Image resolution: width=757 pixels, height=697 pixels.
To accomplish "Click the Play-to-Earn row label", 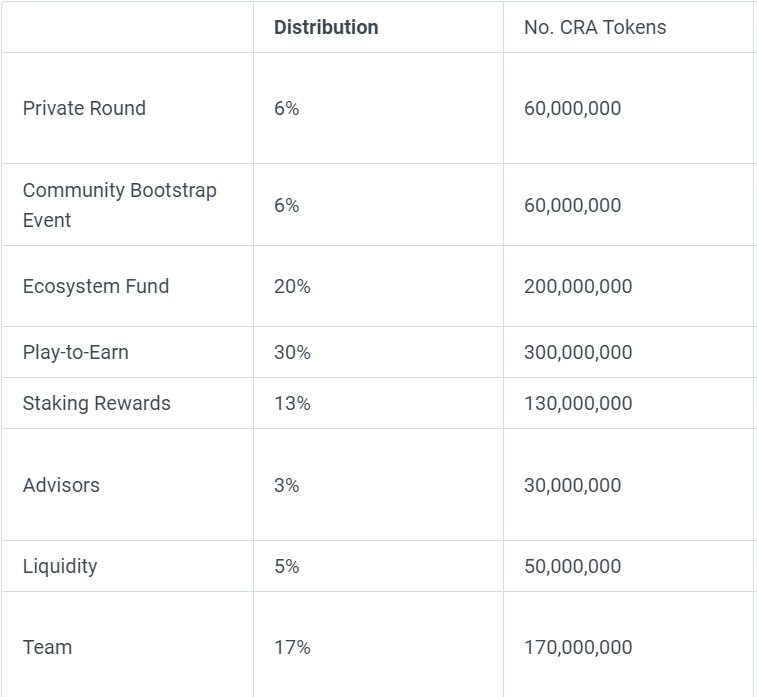I will pyautogui.click(x=76, y=352).
